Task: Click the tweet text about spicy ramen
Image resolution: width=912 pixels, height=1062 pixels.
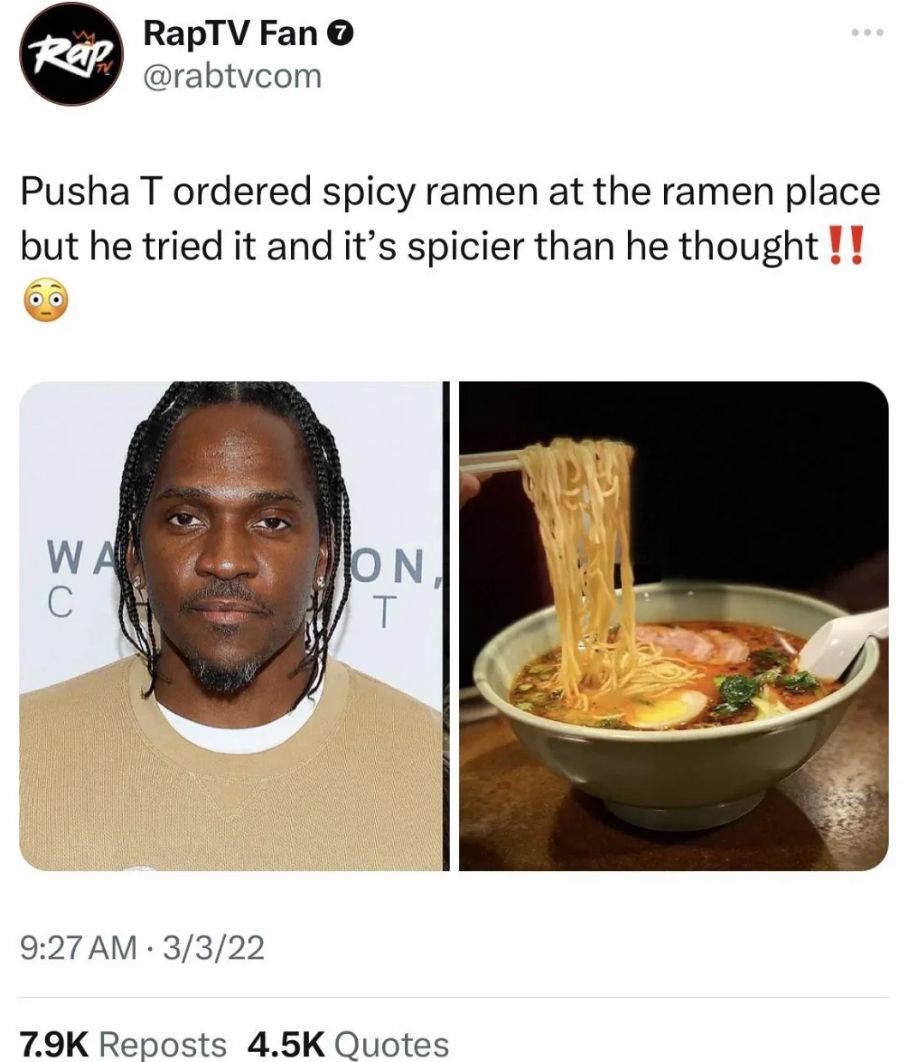Action: point(450,218)
